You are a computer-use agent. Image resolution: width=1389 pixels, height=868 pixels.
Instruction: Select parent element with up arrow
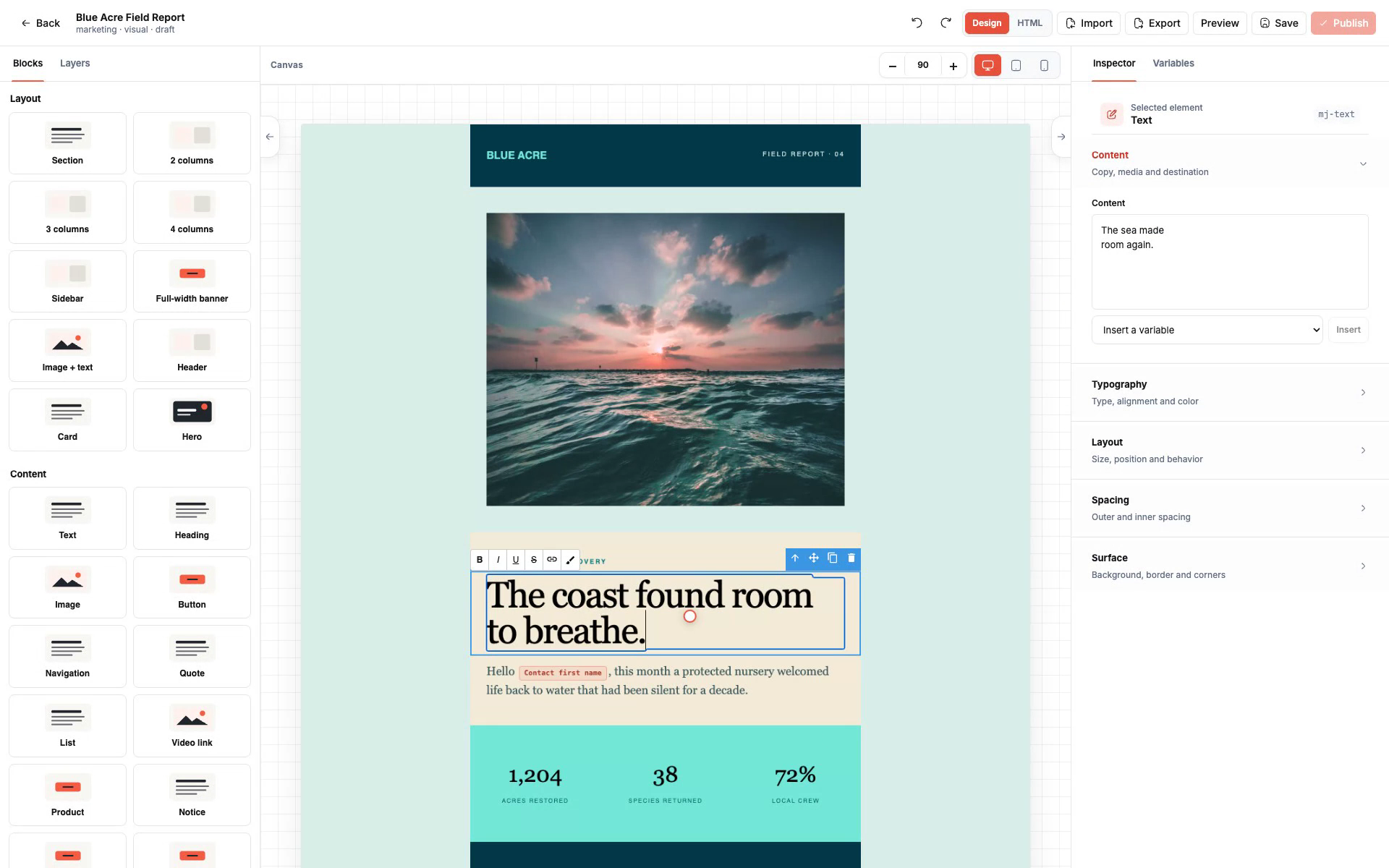tap(795, 558)
